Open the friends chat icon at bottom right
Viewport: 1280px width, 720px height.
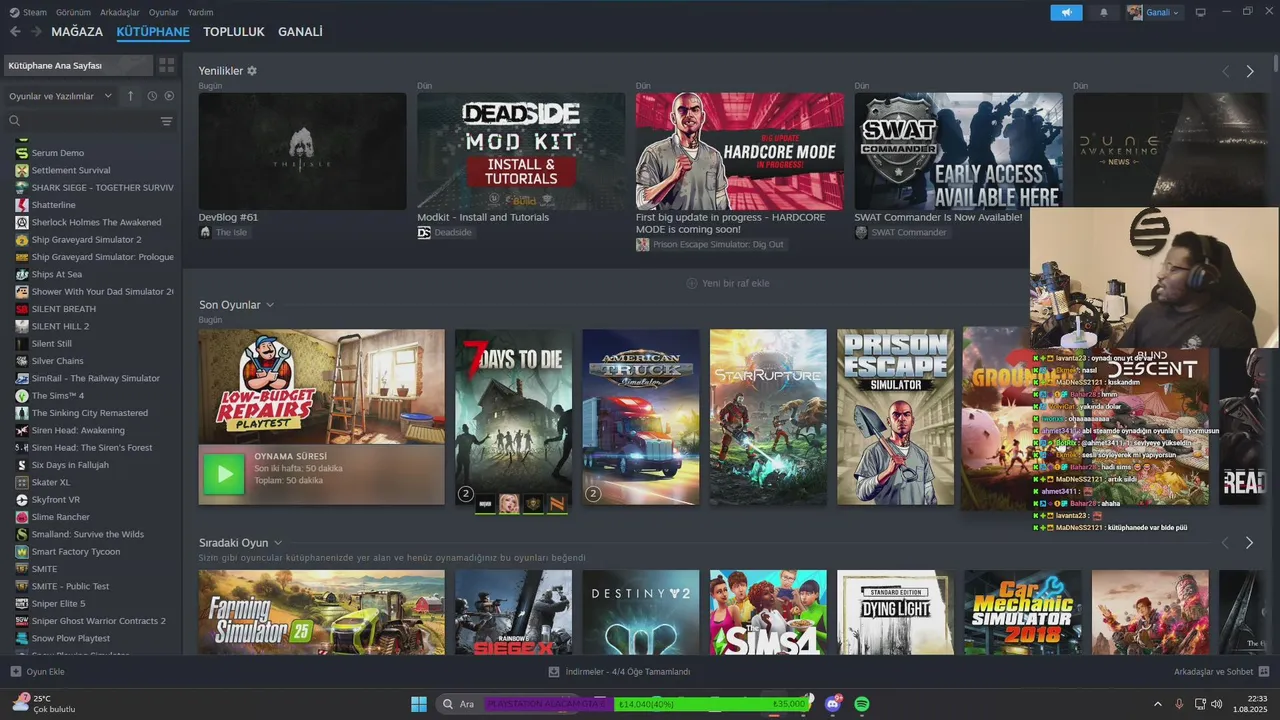1264,672
